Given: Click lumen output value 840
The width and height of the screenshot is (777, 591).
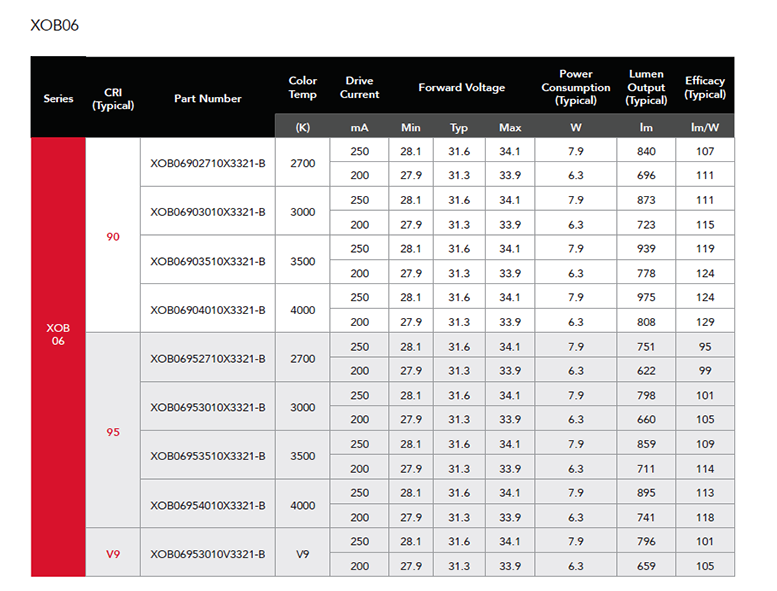Looking at the screenshot, I should tap(646, 151).
